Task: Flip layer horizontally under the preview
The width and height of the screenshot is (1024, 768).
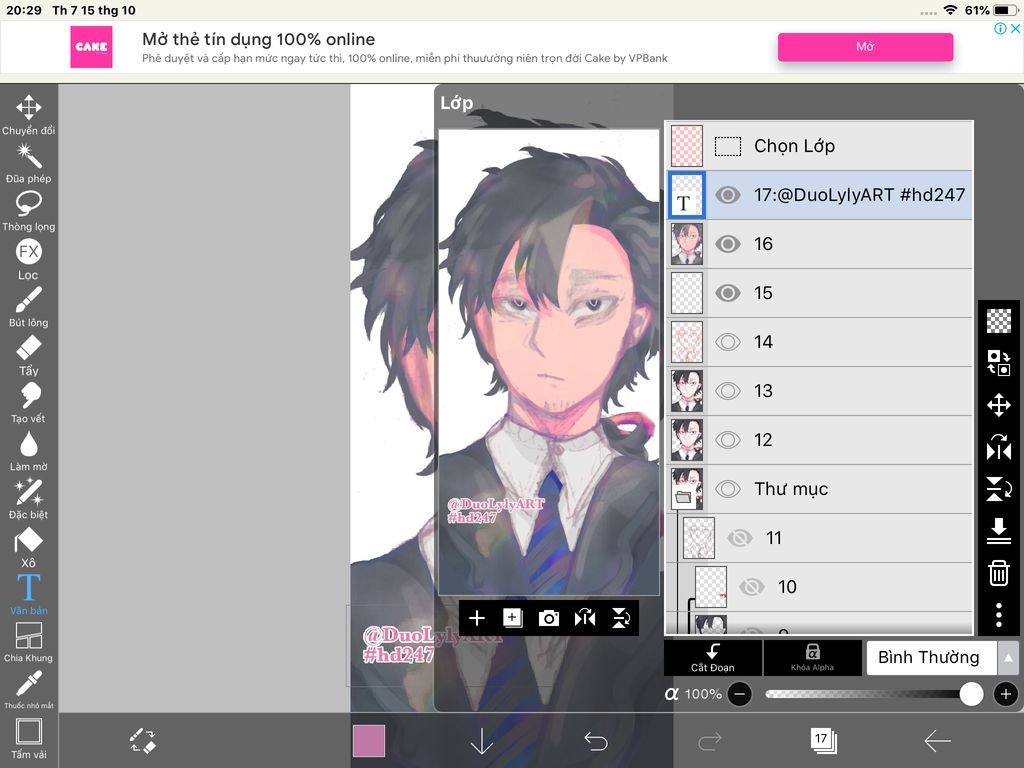Action: pyautogui.click(x=584, y=618)
